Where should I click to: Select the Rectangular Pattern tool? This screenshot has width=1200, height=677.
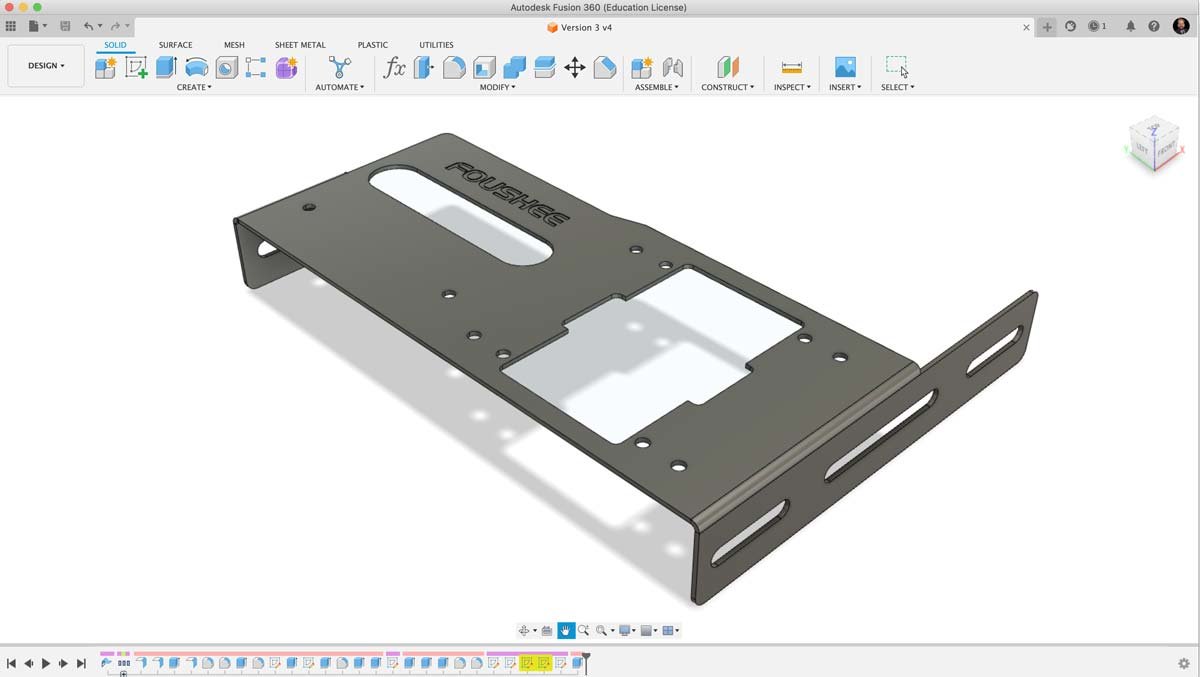pos(256,68)
